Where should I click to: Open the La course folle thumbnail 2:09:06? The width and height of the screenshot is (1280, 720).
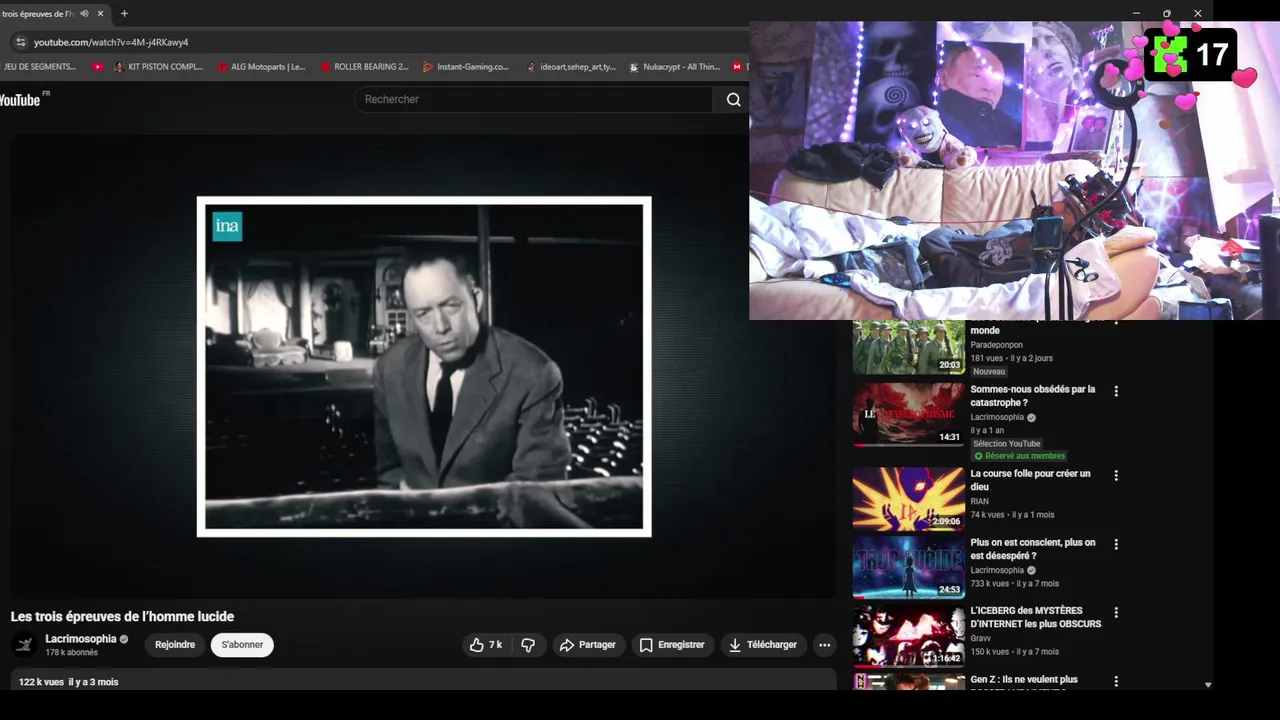pos(908,499)
